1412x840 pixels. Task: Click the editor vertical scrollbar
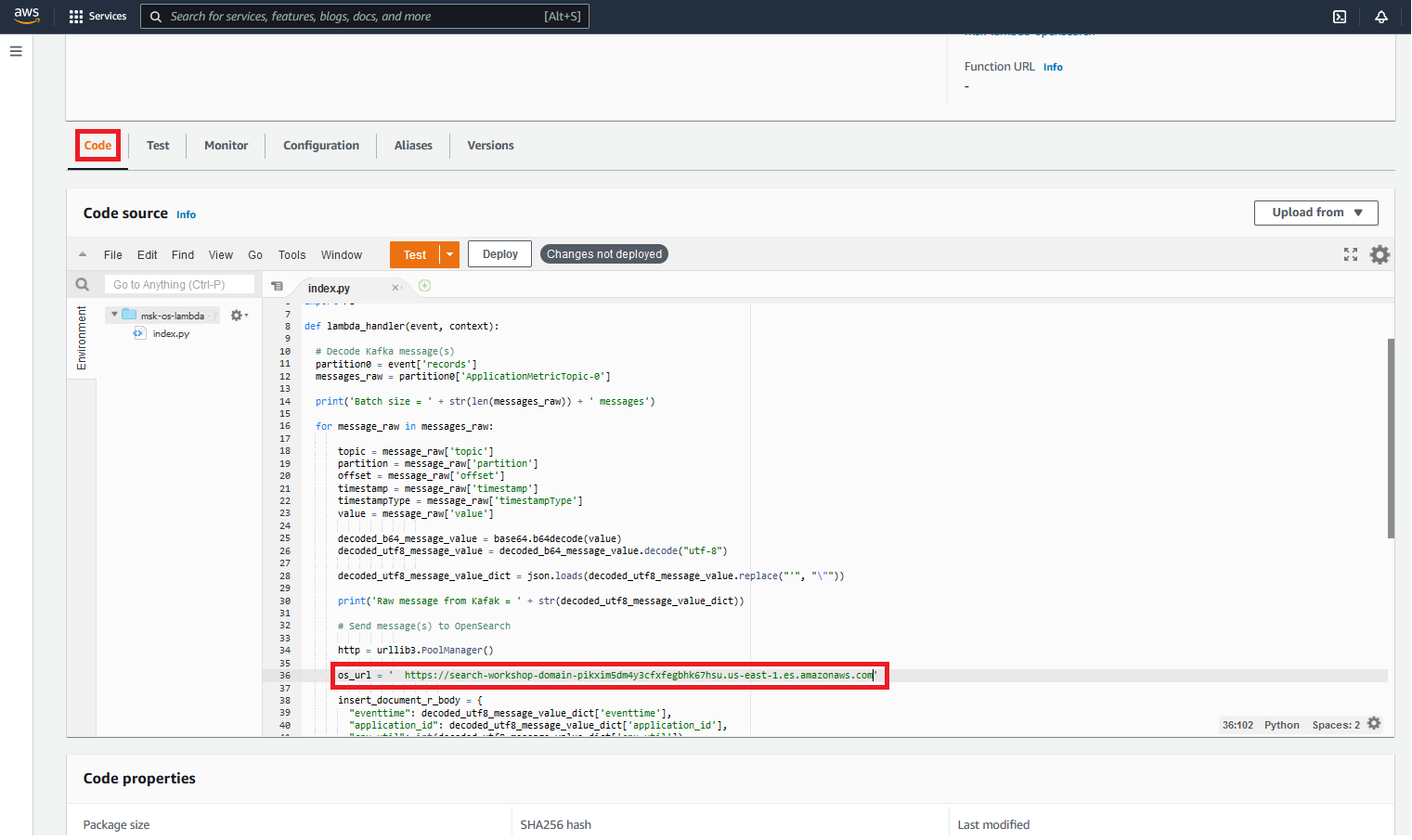(1391, 438)
